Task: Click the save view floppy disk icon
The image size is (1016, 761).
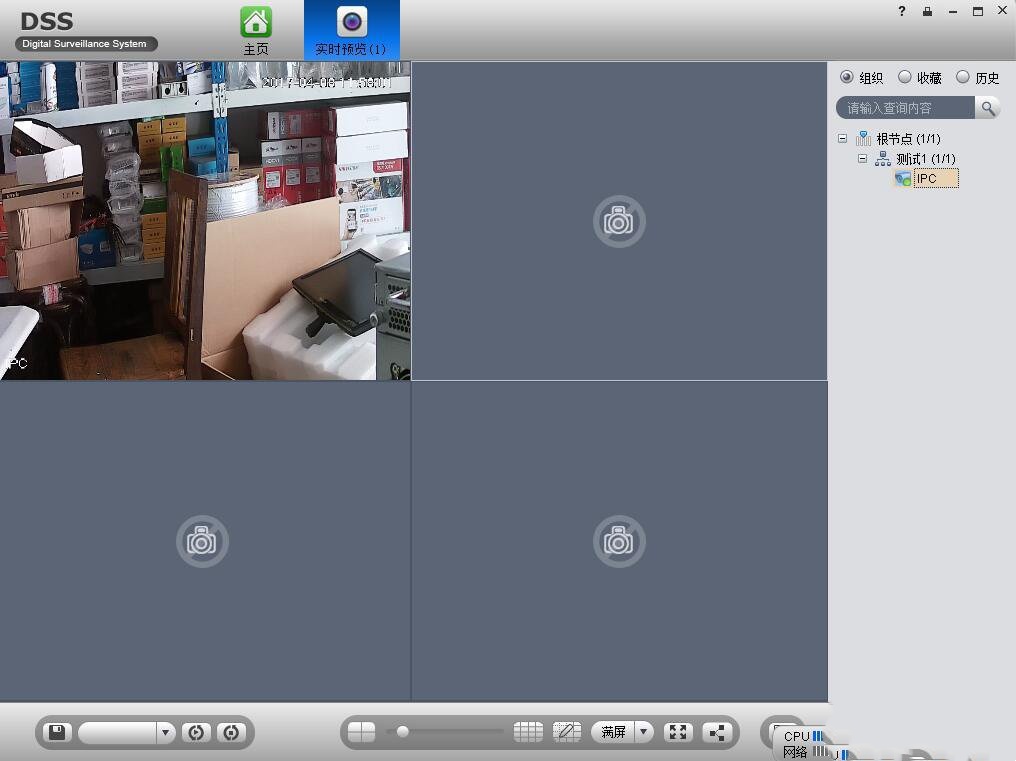Action: (57, 732)
